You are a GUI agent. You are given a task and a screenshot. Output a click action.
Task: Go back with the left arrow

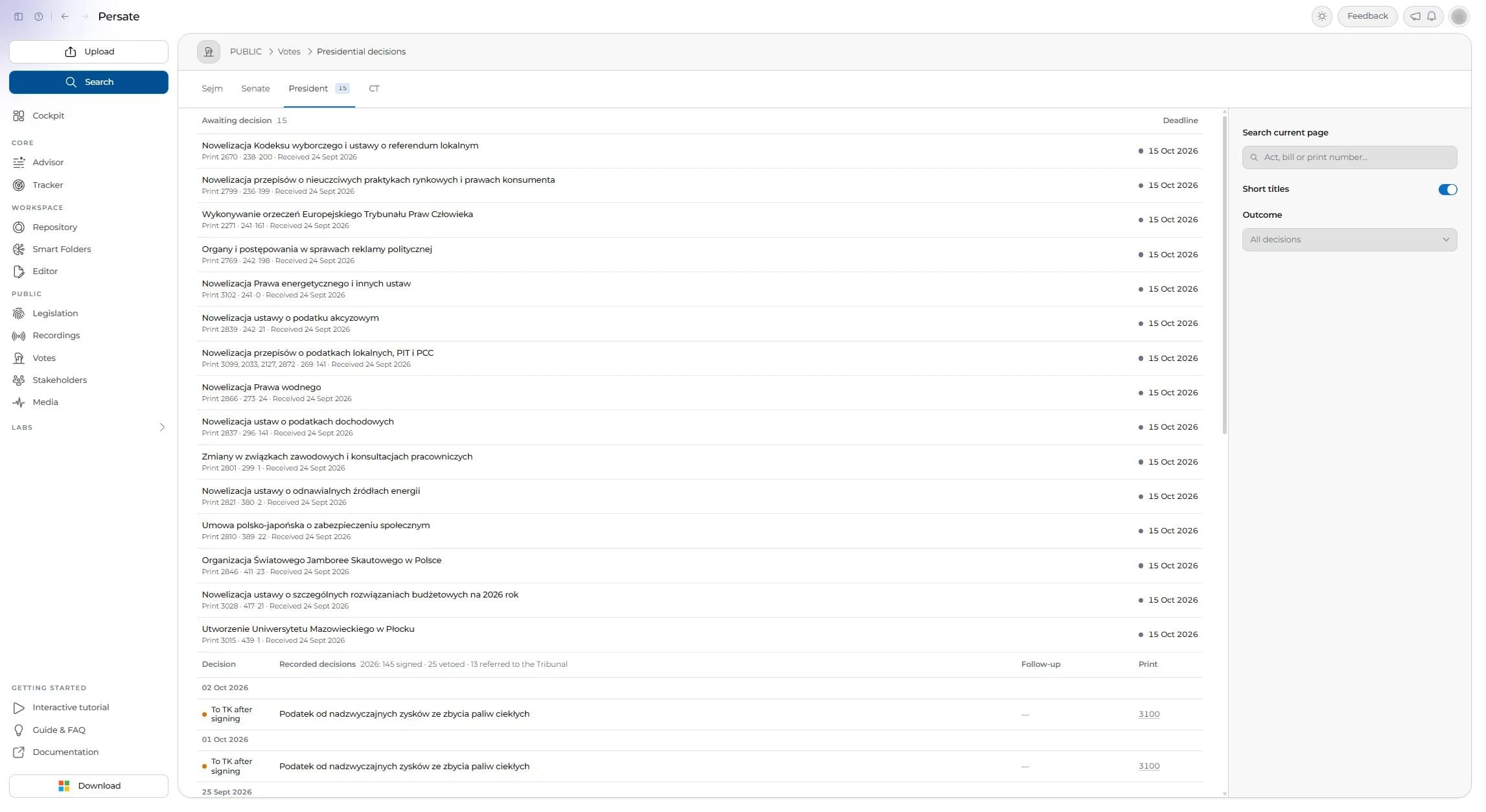point(65,16)
